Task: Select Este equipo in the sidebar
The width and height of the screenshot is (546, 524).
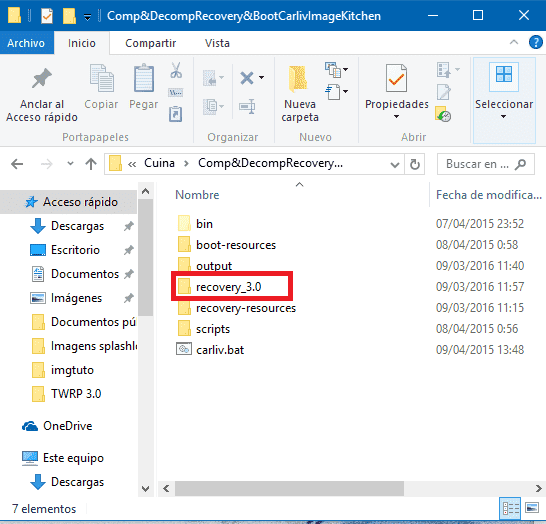Action: click(73, 458)
